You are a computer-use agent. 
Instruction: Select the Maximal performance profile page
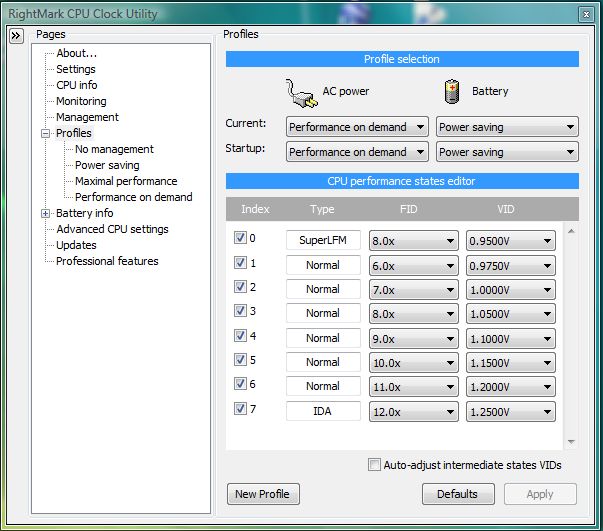tap(126, 181)
